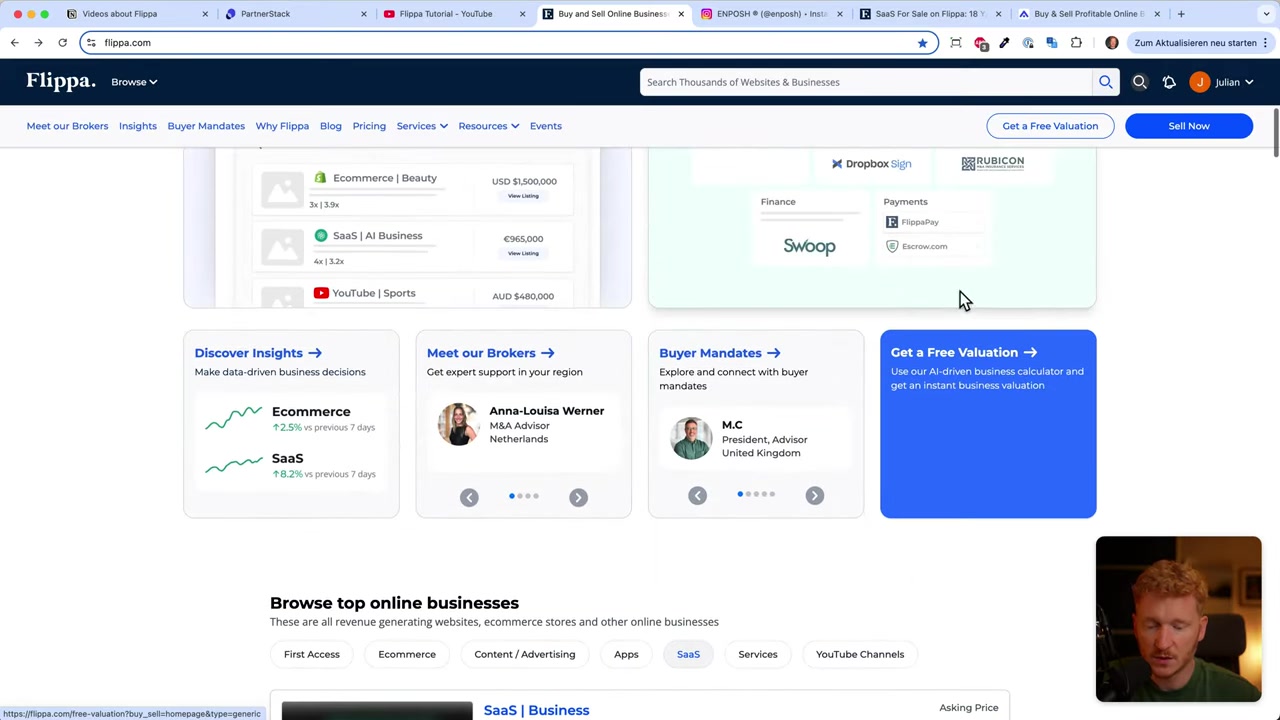Click the Flippa logo
Image resolution: width=1280 pixels, height=720 pixels.
point(61,82)
